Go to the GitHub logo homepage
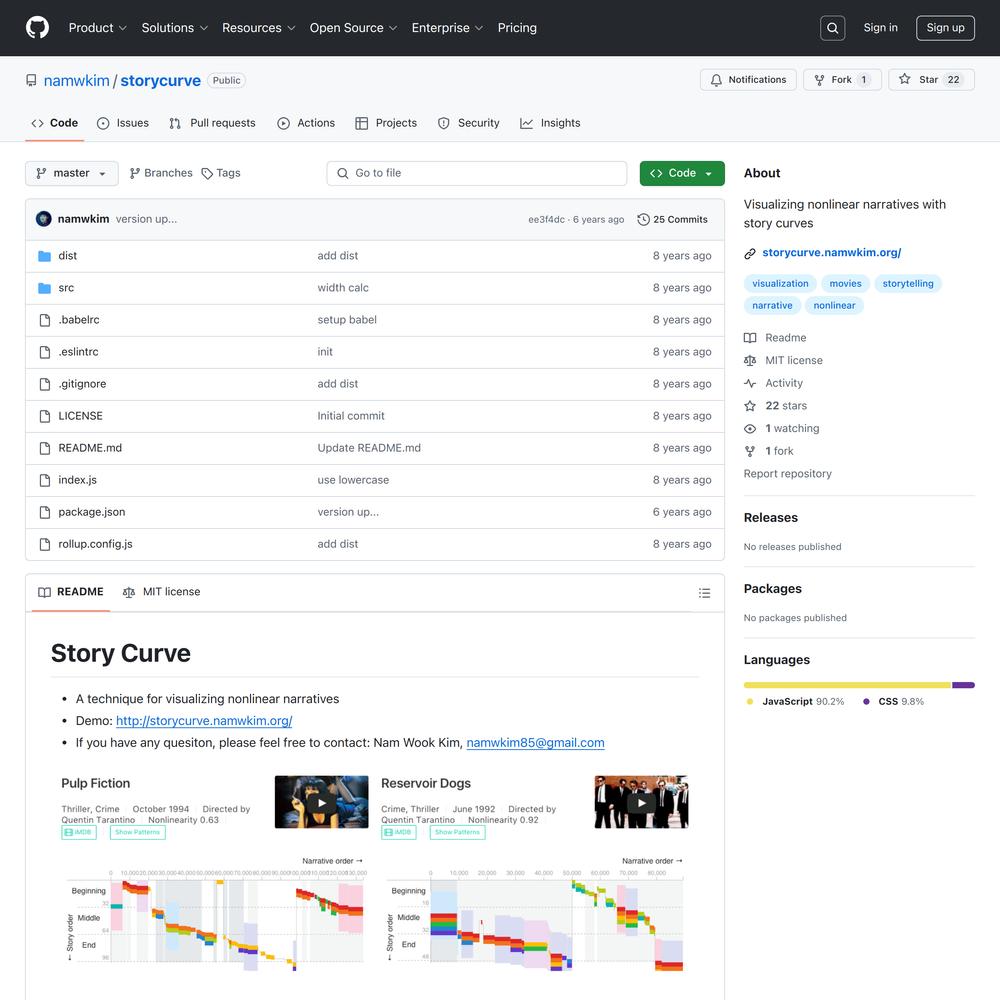 pyautogui.click(x=37, y=27)
